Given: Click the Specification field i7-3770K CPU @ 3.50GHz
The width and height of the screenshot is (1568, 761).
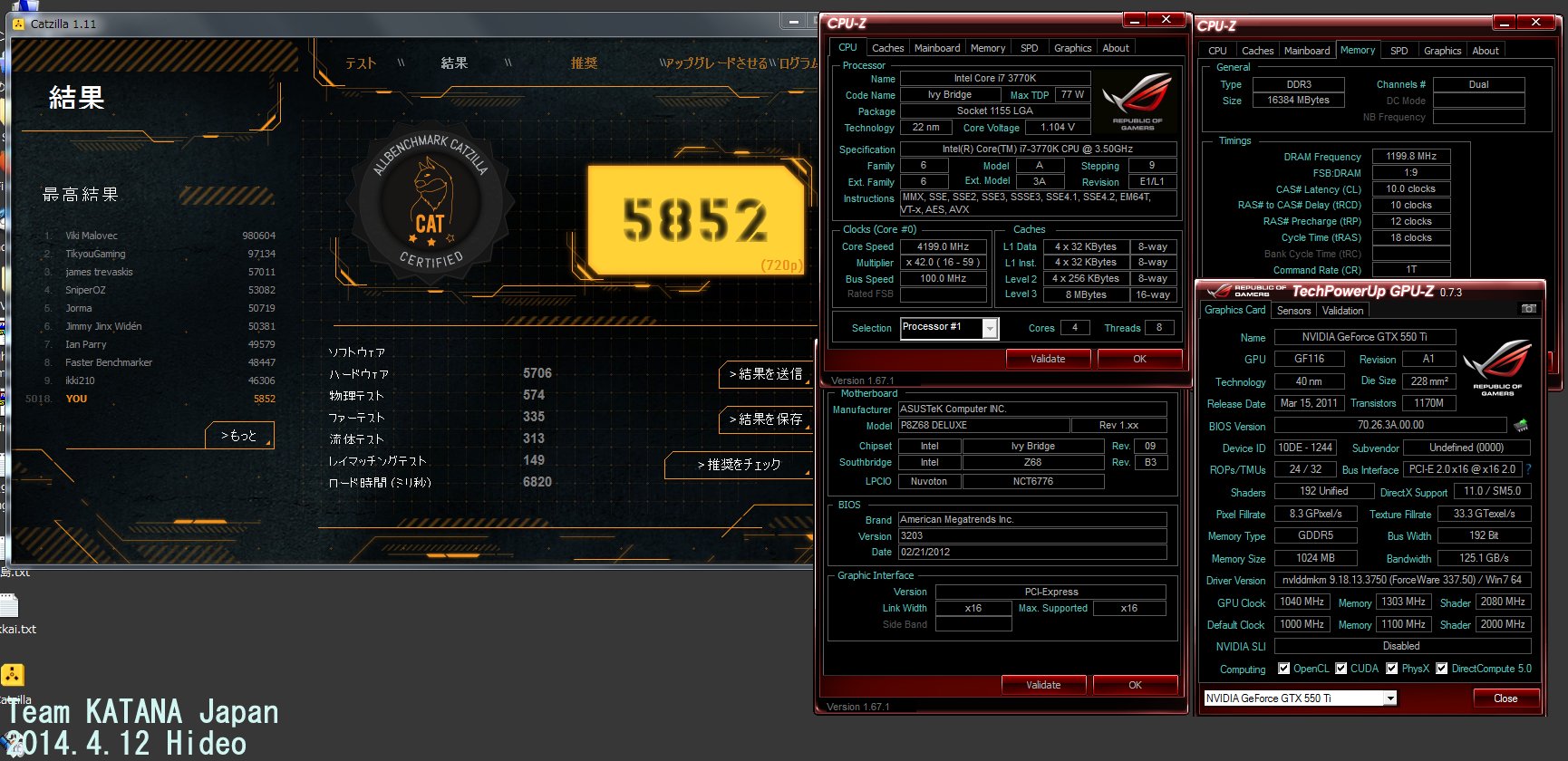Looking at the screenshot, I should click(x=1038, y=149).
